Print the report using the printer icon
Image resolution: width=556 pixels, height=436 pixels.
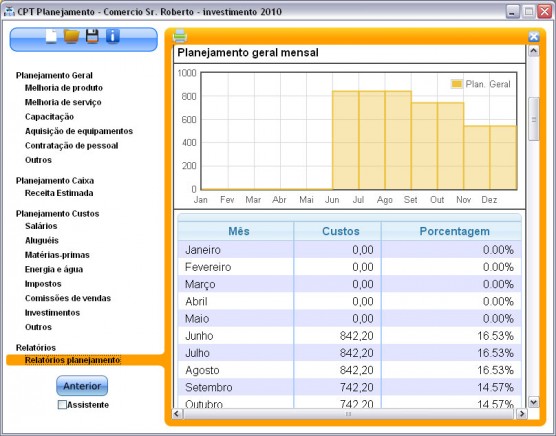(180, 36)
